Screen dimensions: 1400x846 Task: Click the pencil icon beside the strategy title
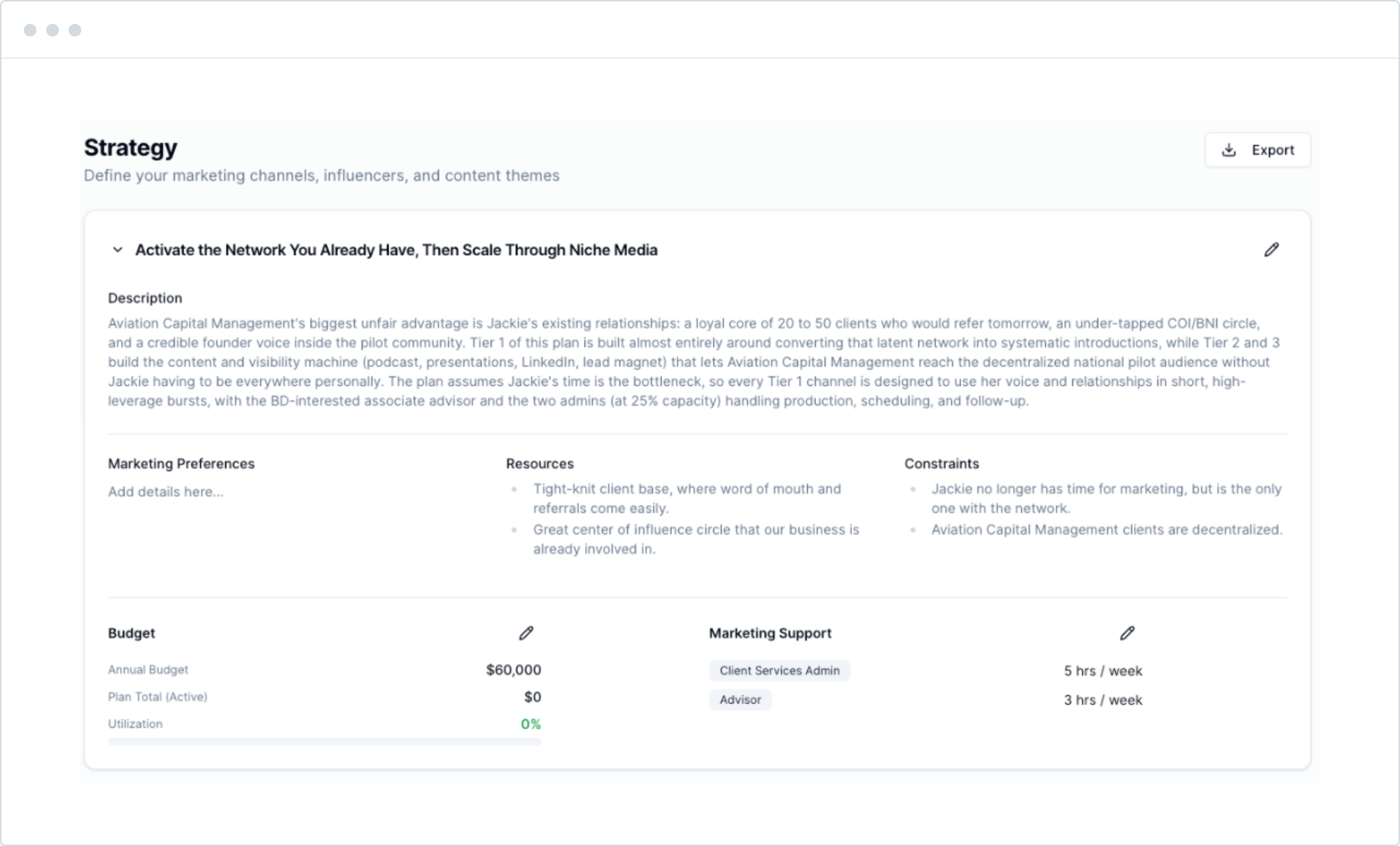pos(1271,250)
